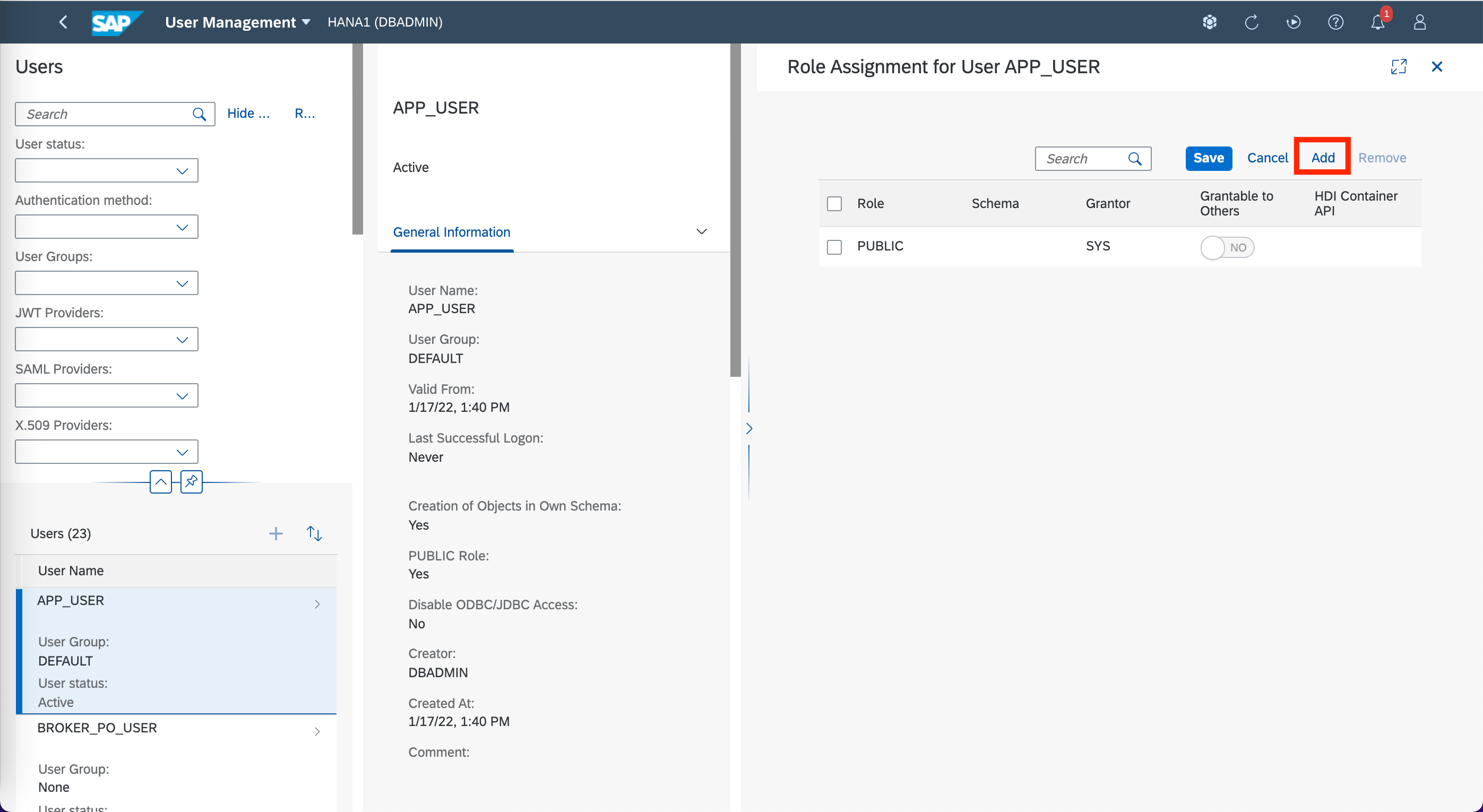Click the Save button

1208,158
